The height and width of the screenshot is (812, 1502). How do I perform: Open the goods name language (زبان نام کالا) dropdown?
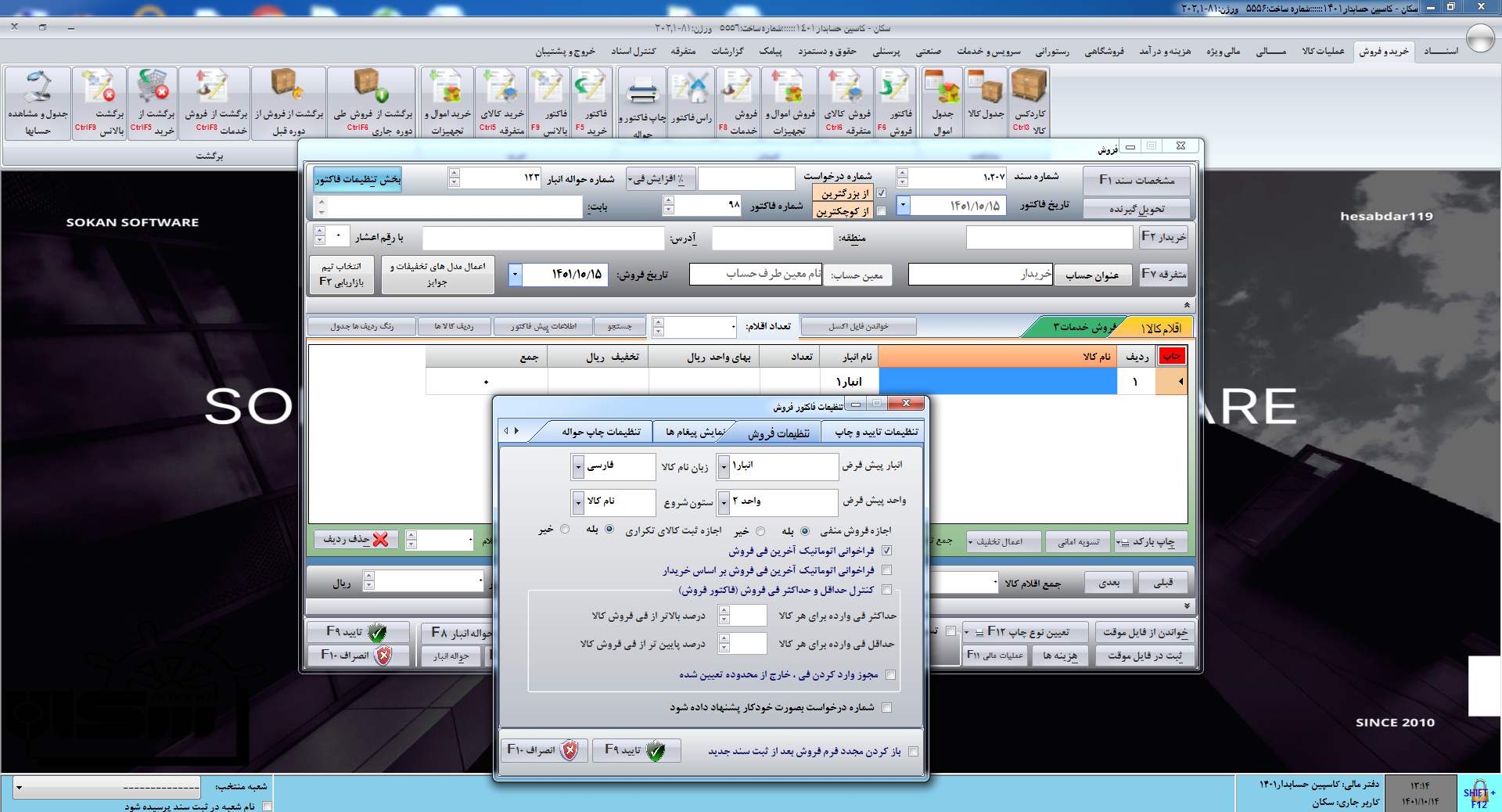[578, 466]
